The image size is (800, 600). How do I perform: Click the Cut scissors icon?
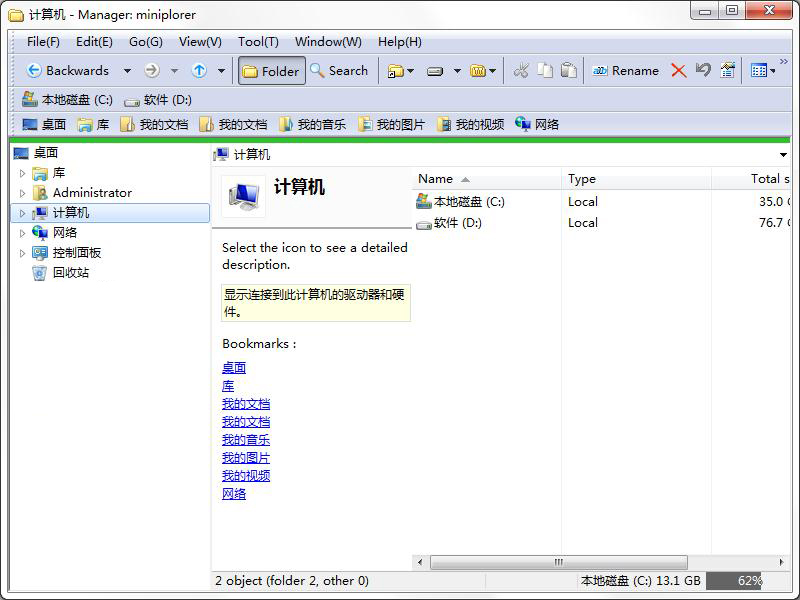520,71
